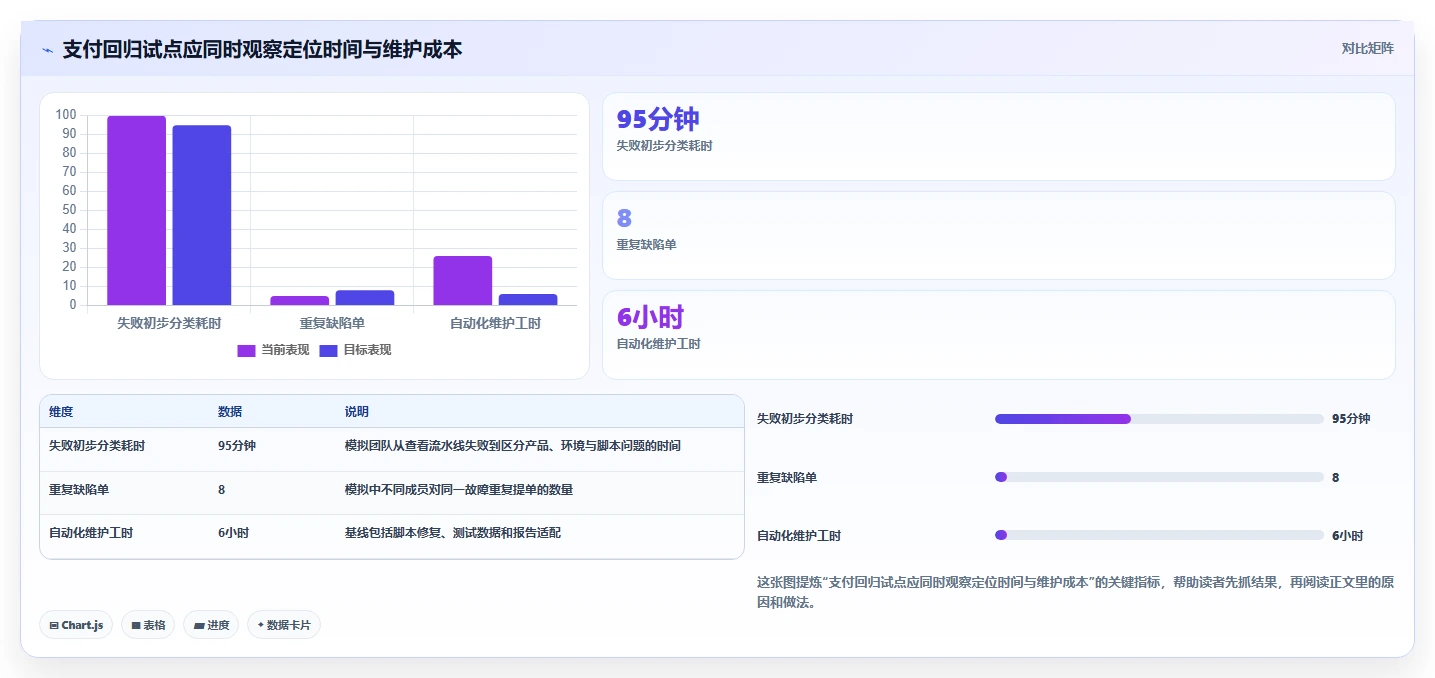Click the blue bar for 自动化维护工时
This screenshot has height=678, width=1435.
pyautogui.click(x=528, y=299)
